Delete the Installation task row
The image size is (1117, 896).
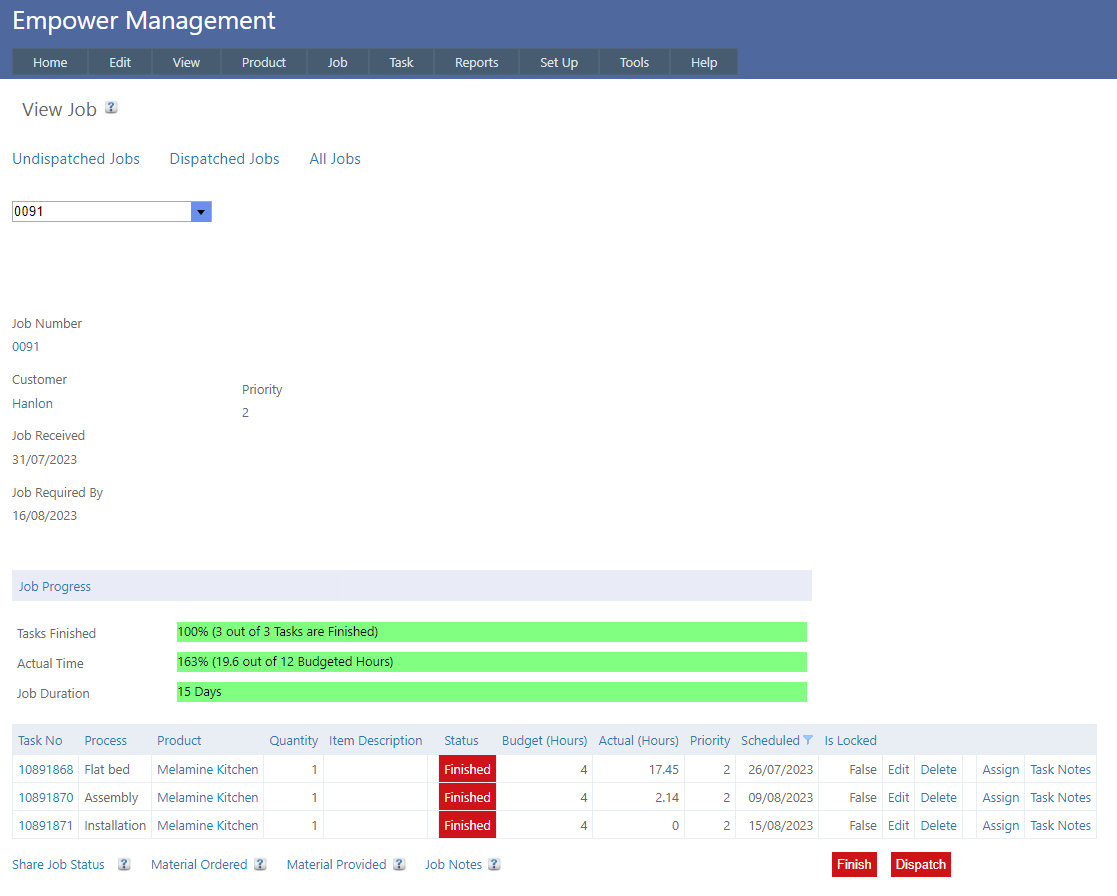pyautogui.click(x=938, y=826)
